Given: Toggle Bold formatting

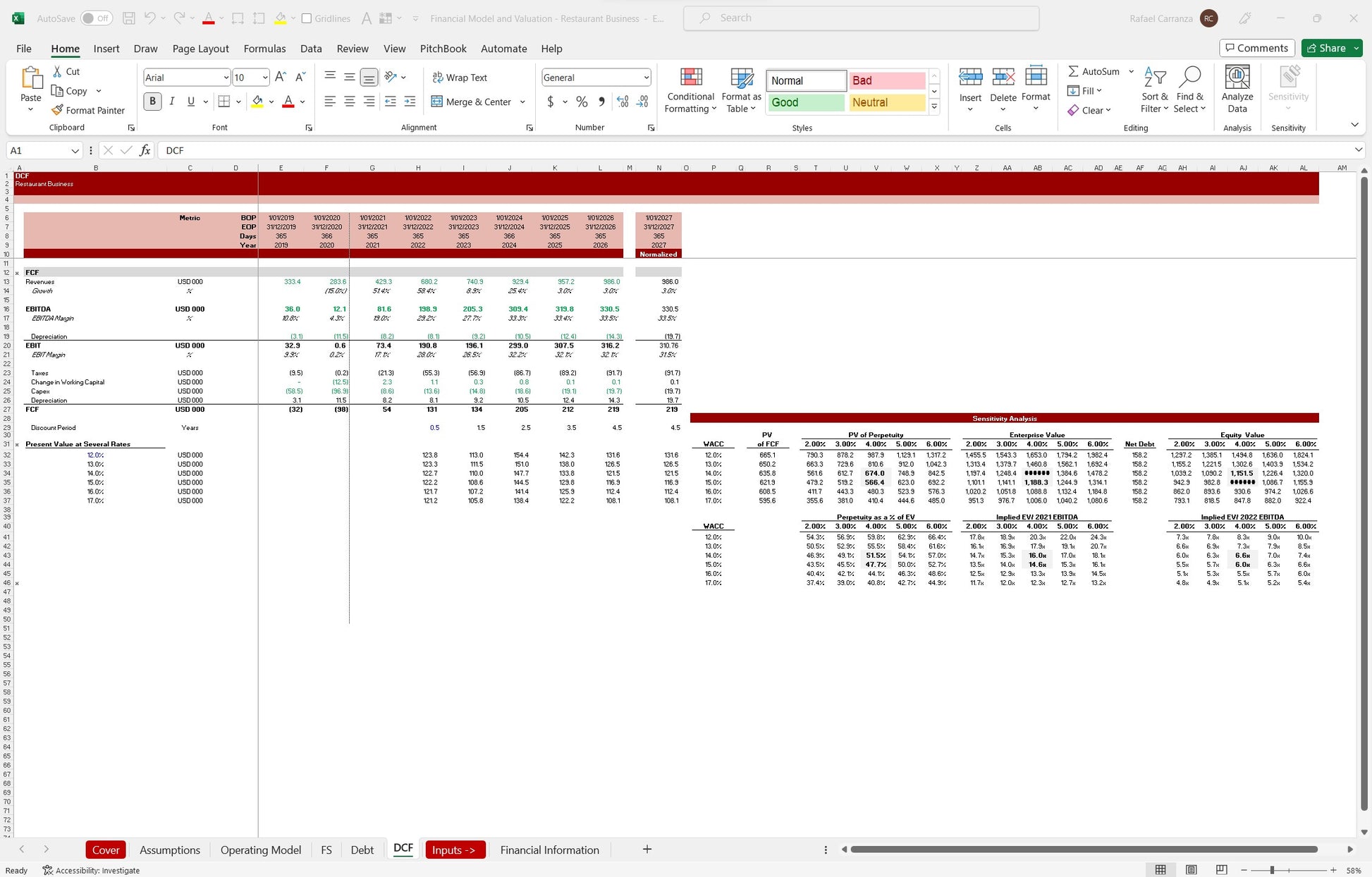Looking at the screenshot, I should (152, 102).
